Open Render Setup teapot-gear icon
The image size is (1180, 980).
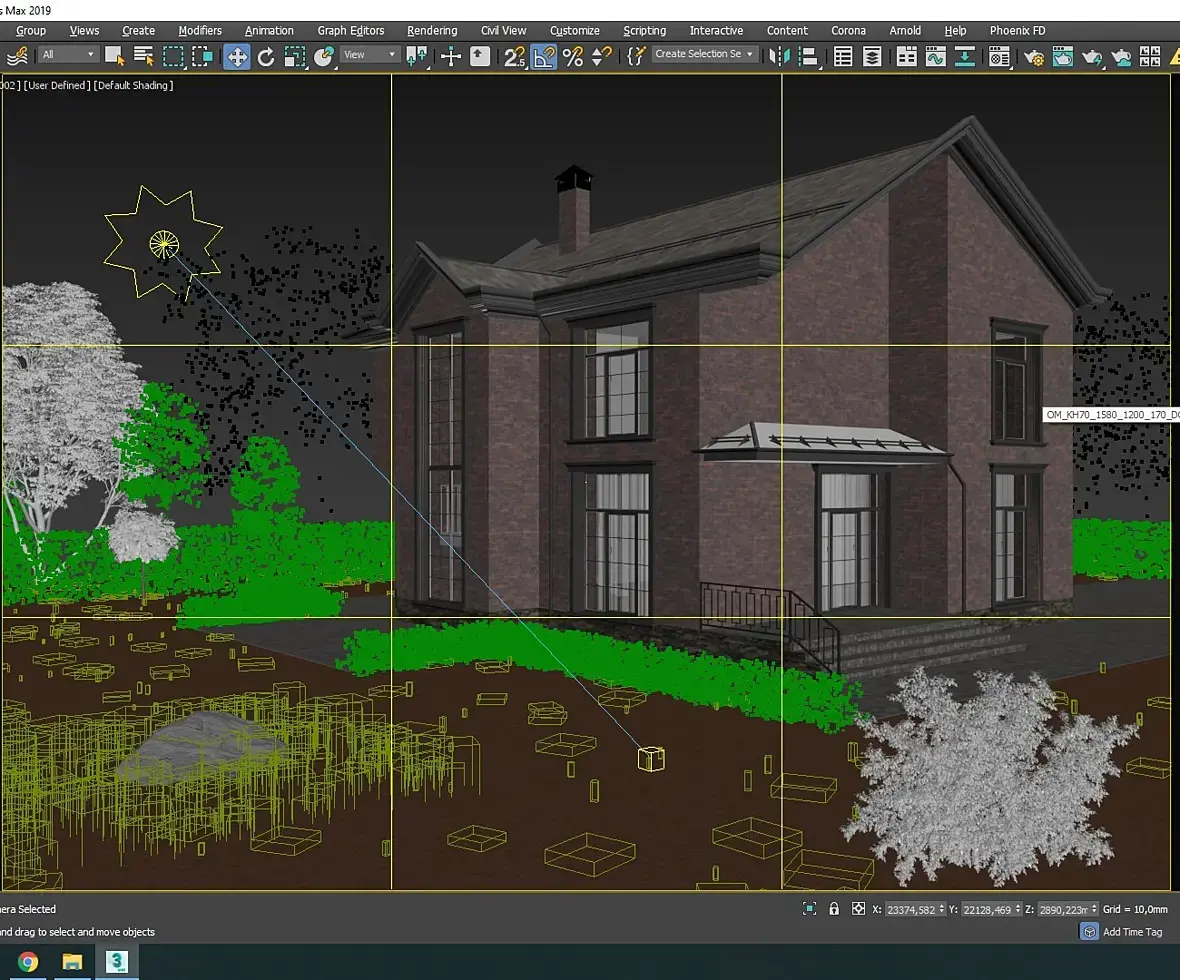[1034, 56]
